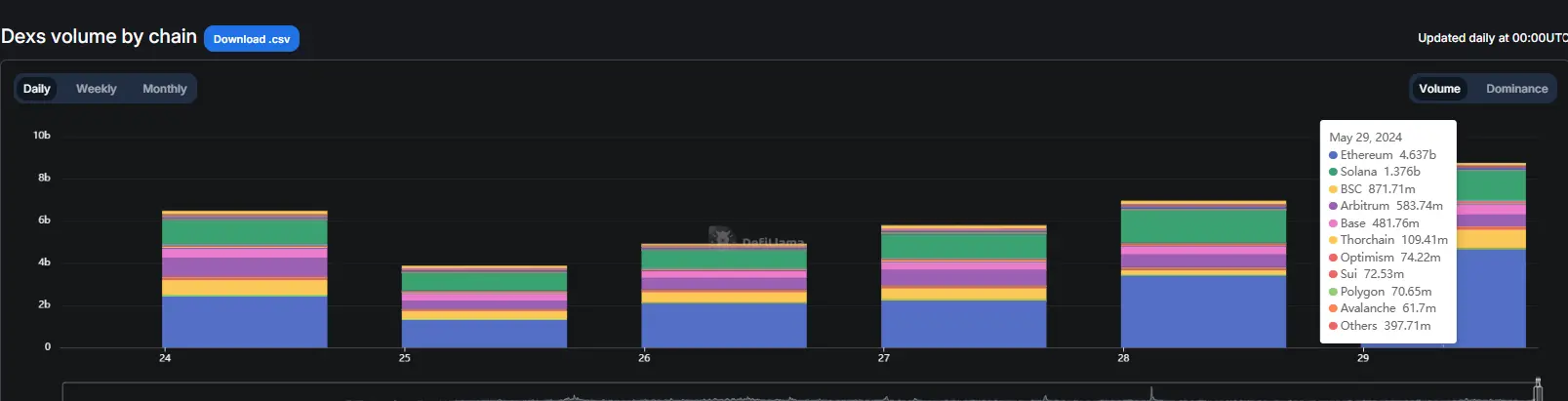Click the blue Ethereum segment of bar 29

[x=1491, y=299]
